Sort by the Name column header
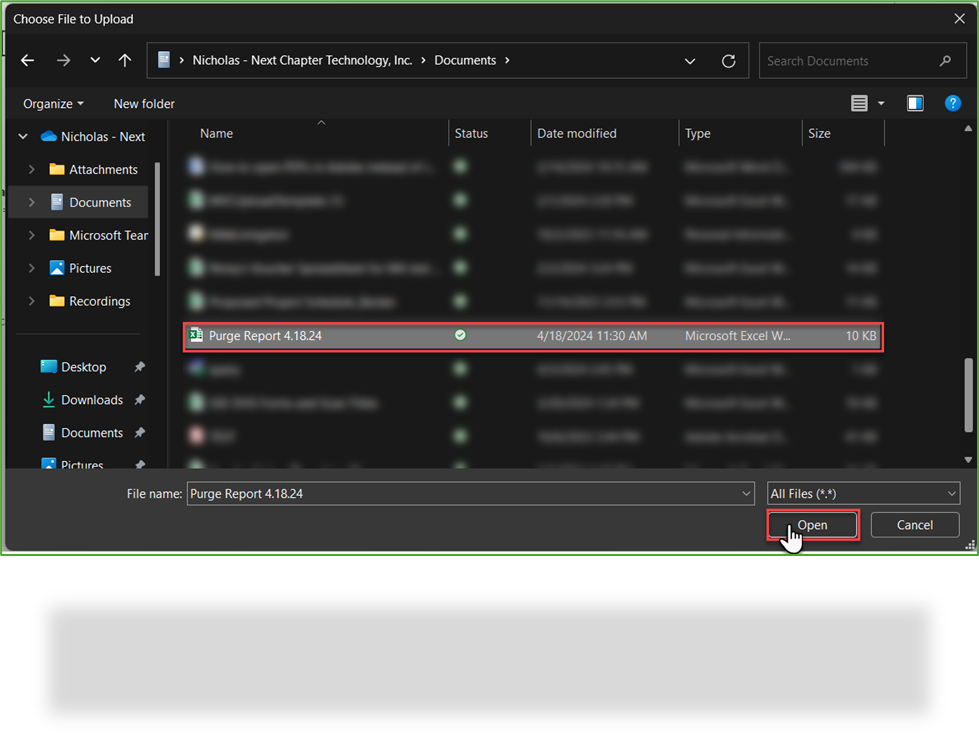 click(x=216, y=134)
